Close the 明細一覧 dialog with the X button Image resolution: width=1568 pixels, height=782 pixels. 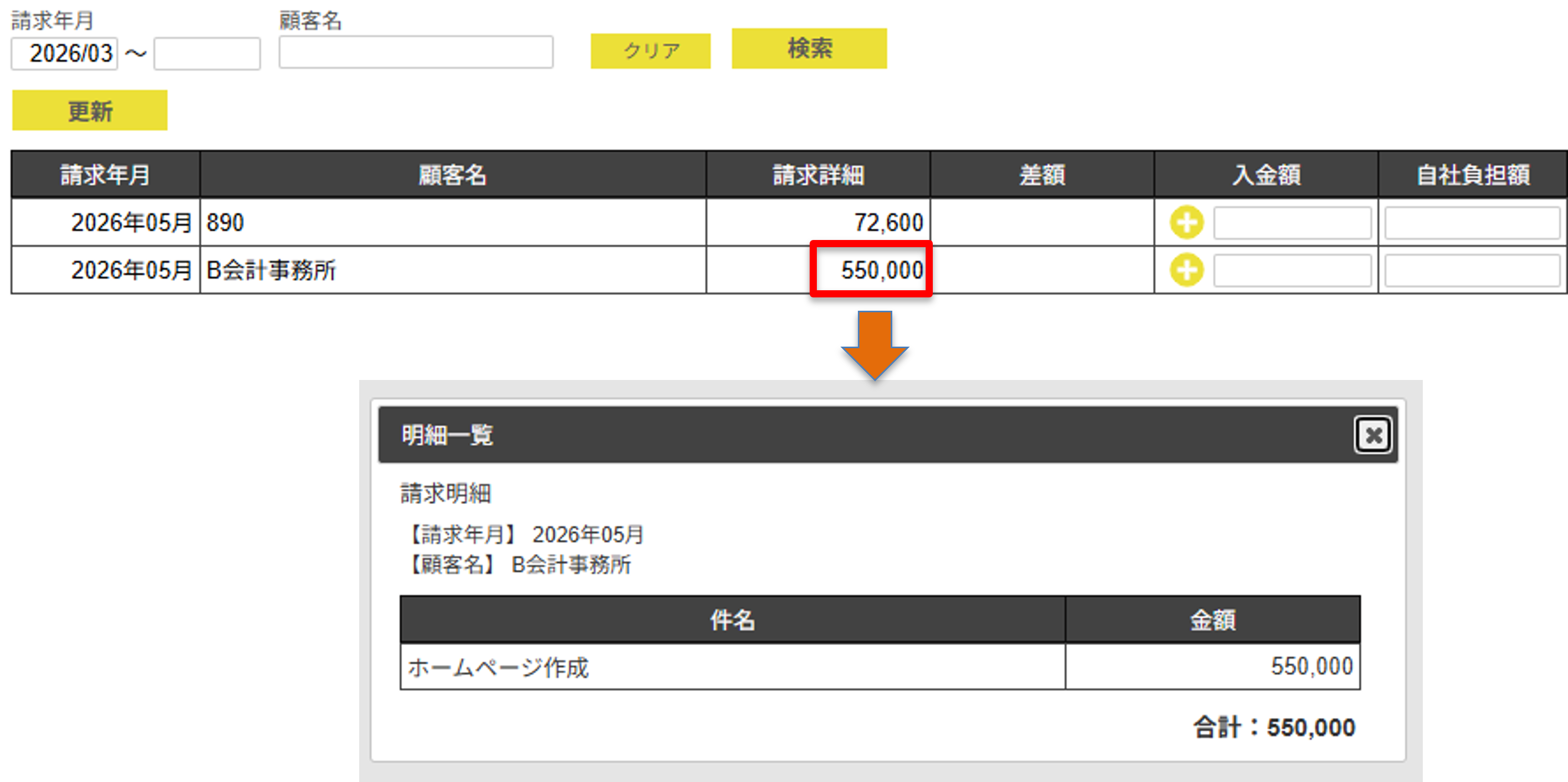(x=1373, y=434)
